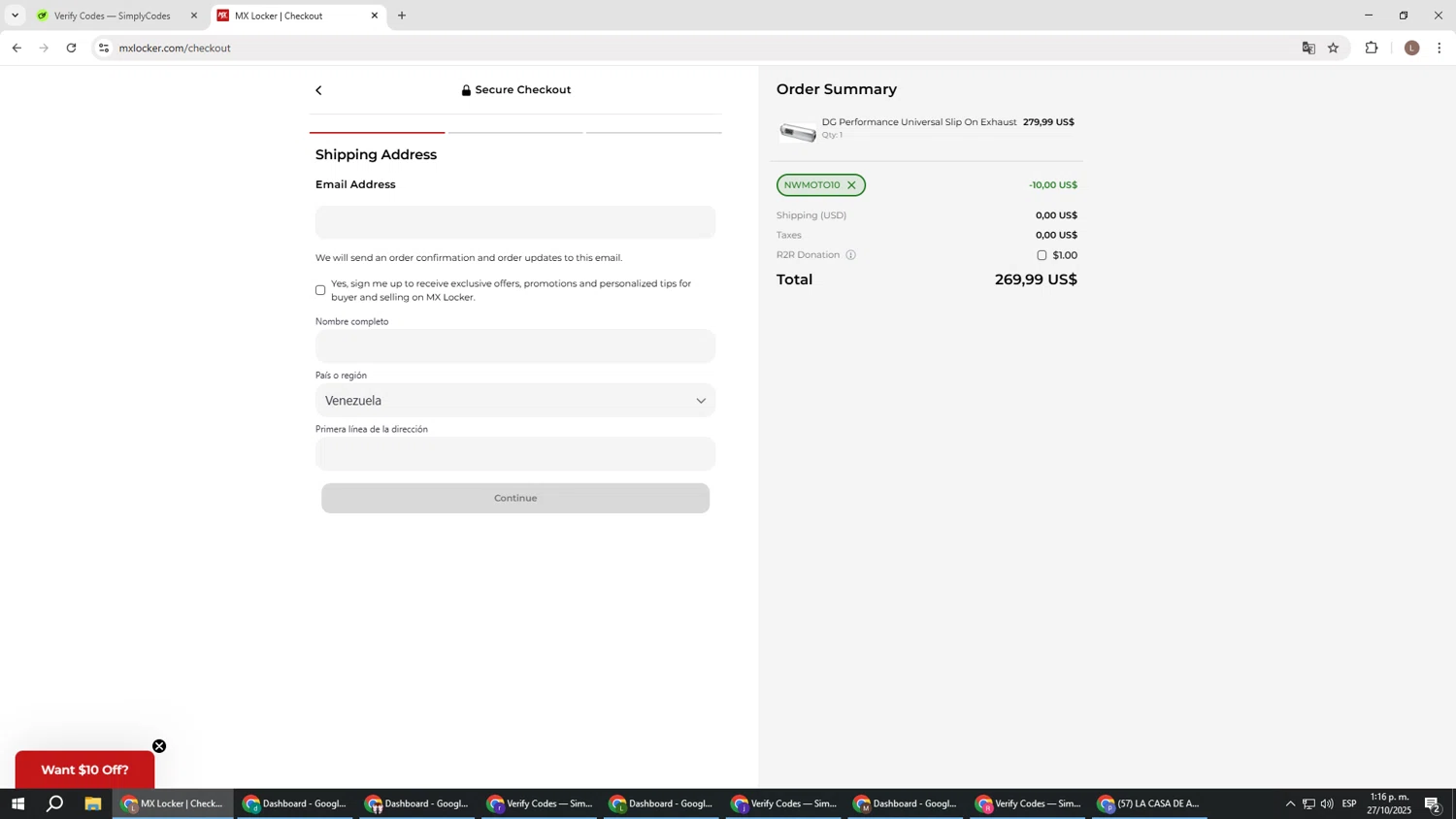Close the Want $10 Off popup

click(159, 746)
